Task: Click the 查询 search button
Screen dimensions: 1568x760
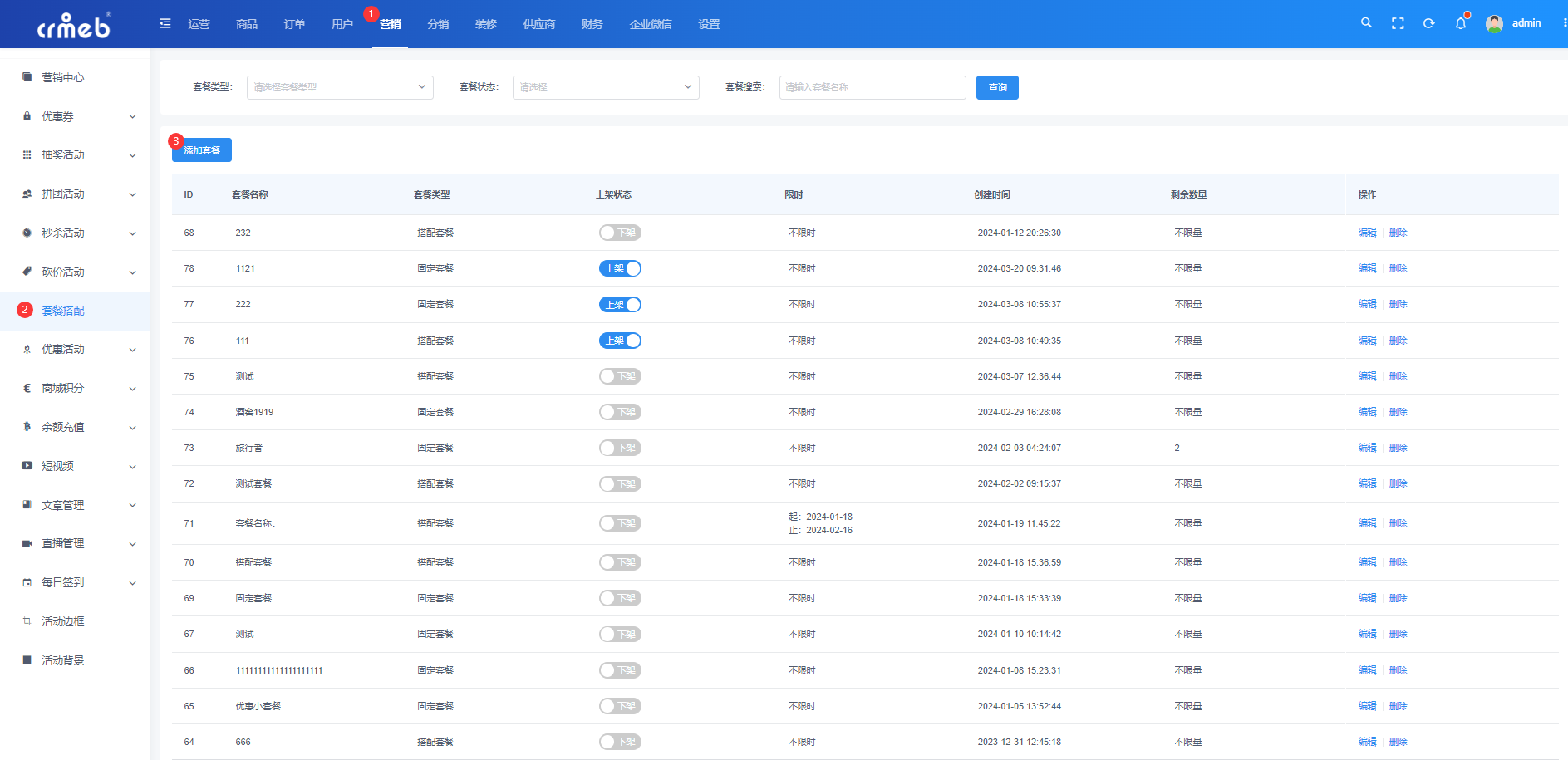Action: pos(997,87)
